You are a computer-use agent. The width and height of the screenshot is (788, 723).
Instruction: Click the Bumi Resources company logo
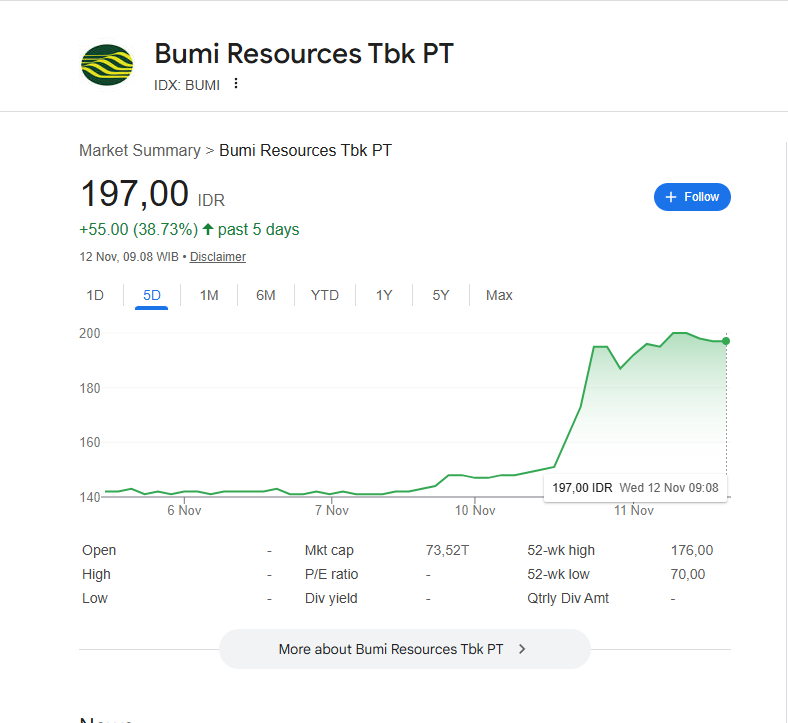(107, 65)
